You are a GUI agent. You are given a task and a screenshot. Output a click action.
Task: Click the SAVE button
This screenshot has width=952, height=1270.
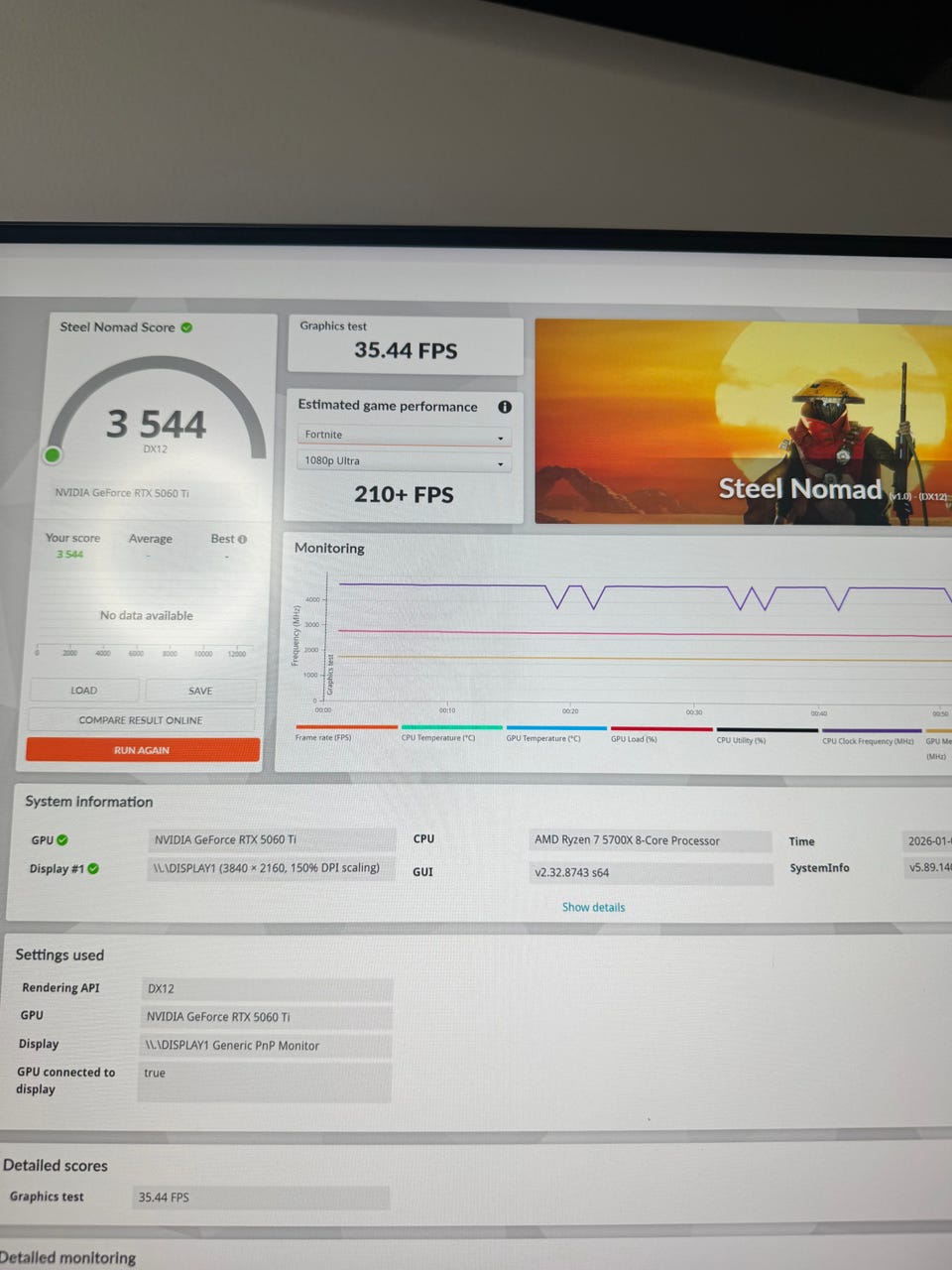click(x=200, y=691)
